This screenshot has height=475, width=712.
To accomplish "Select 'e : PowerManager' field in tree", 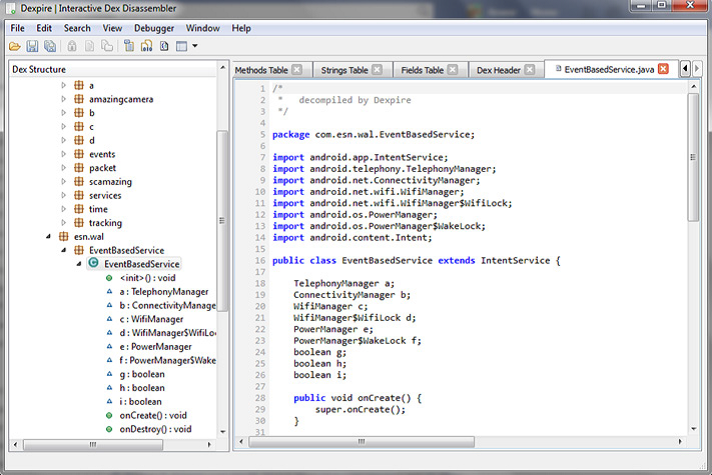I will (x=155, y=346).
